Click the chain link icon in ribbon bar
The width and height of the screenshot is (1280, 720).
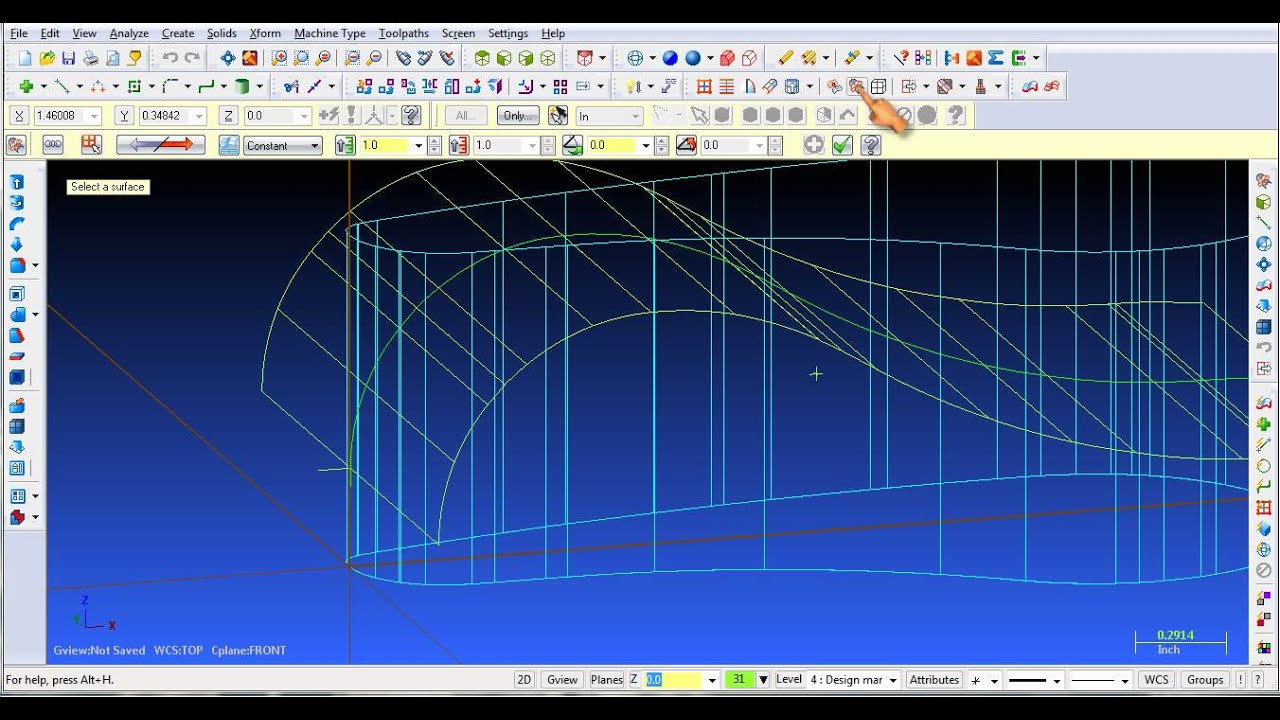(53, 145)
